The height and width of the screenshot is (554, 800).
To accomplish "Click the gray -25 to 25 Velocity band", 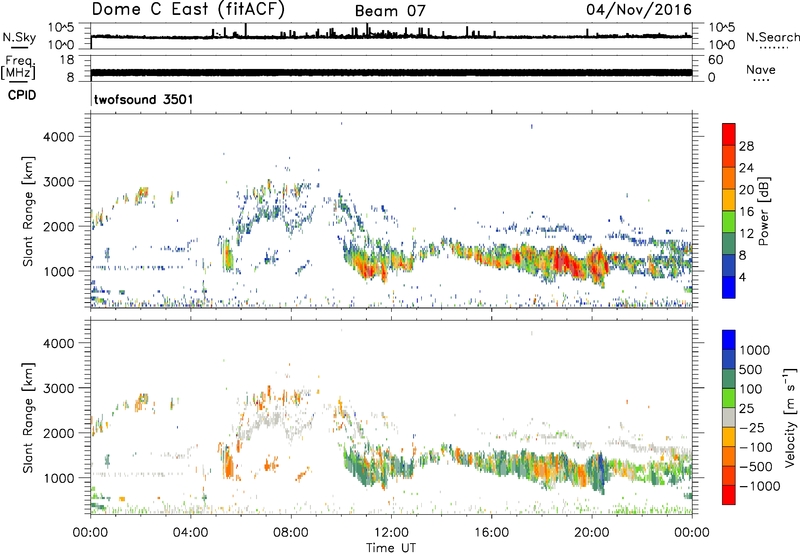I will 729,417.
